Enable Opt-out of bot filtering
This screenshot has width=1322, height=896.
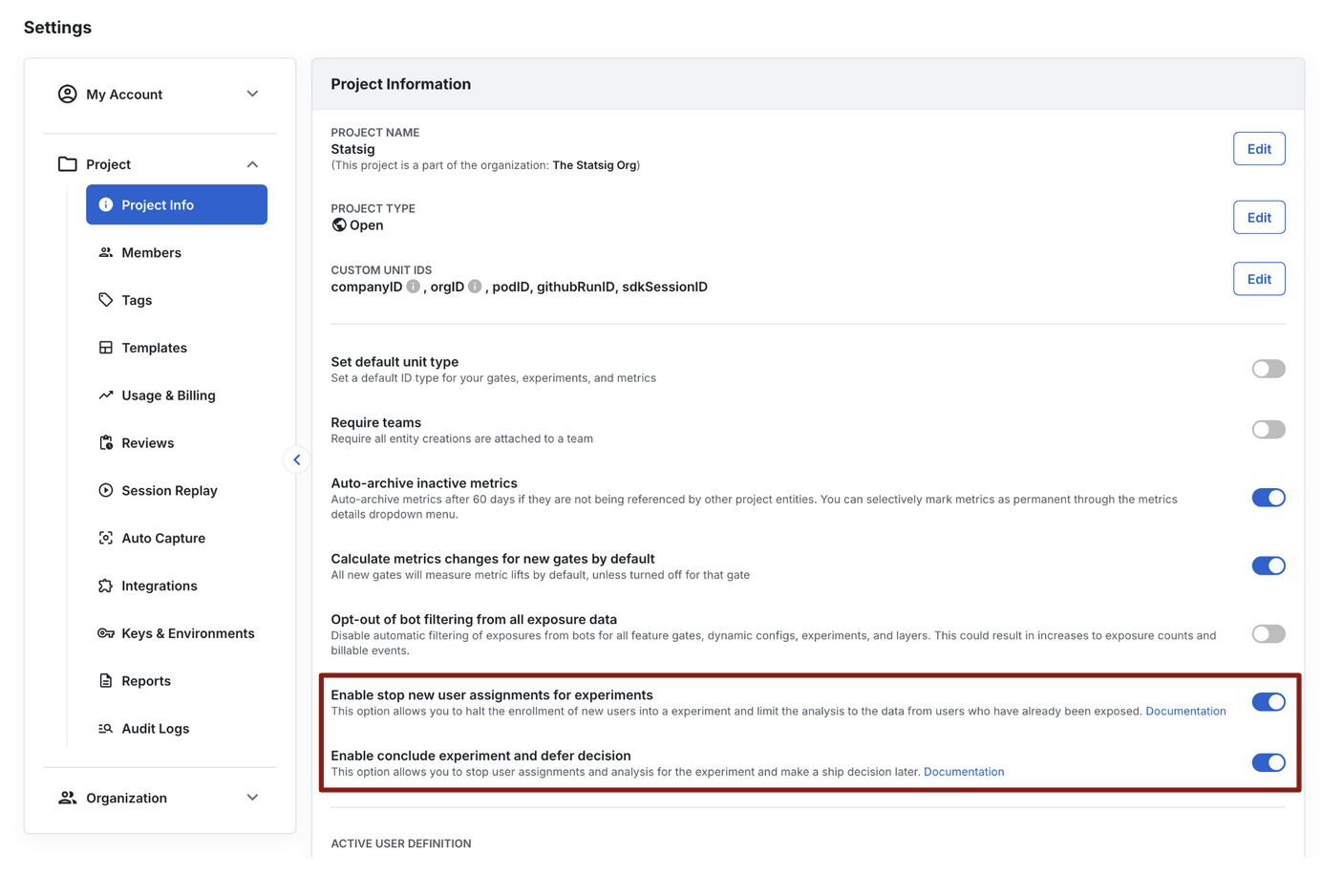pyautogui.click(x=1269, y=633)
